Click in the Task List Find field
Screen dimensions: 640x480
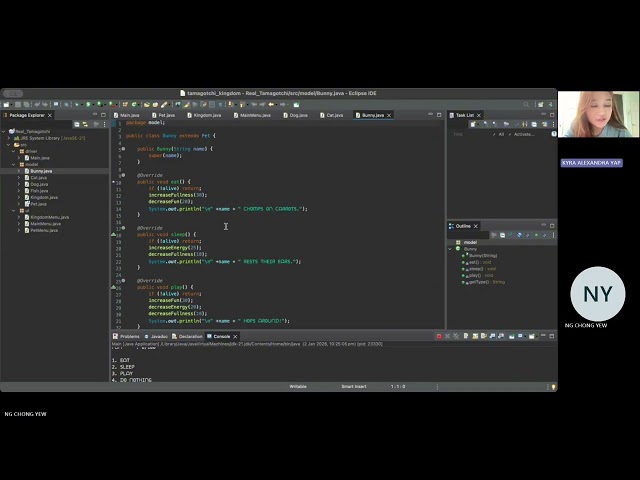coord(470,133)
